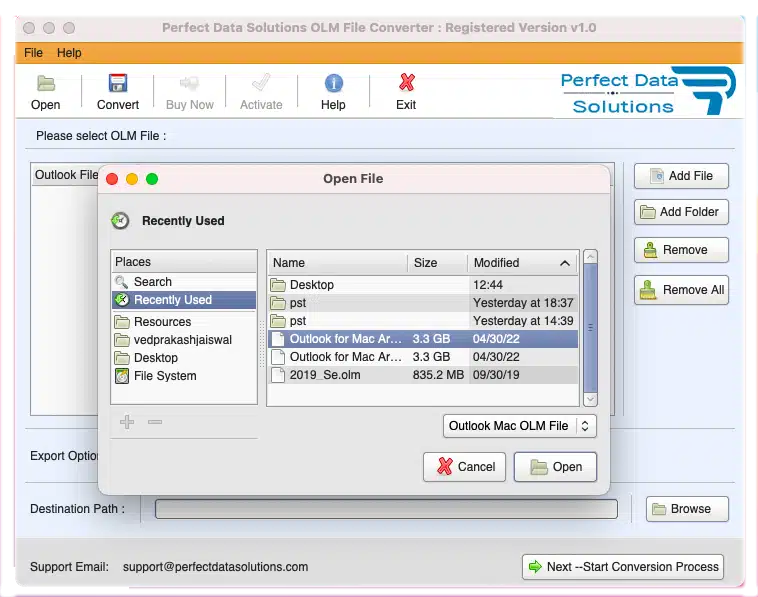Viewport: 758px width, 597px height.
Task: Click the scrollbar down arrow
Action: [x=590, y=399]
